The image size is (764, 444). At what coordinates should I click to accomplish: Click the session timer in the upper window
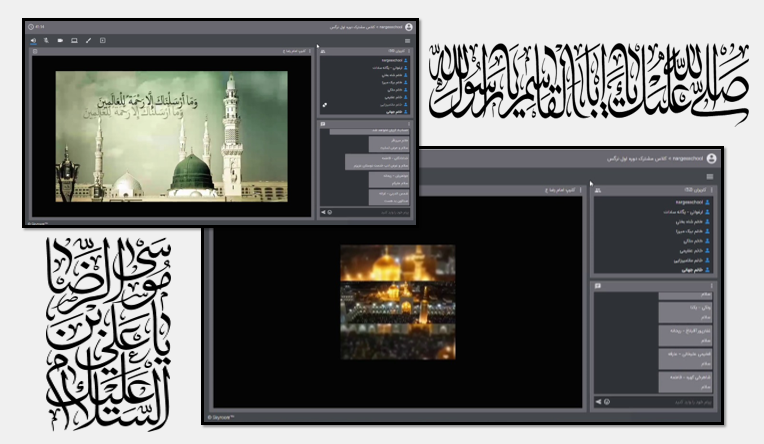coord(40,27)
